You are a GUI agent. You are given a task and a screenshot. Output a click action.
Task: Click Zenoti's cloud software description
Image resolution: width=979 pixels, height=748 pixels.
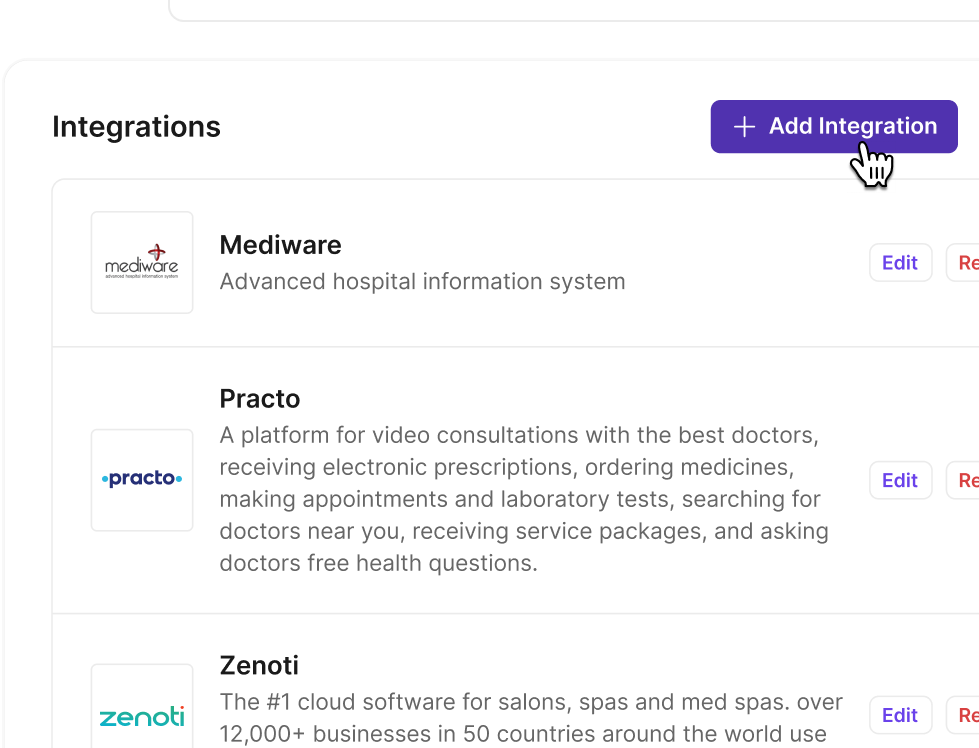(531, 718)
